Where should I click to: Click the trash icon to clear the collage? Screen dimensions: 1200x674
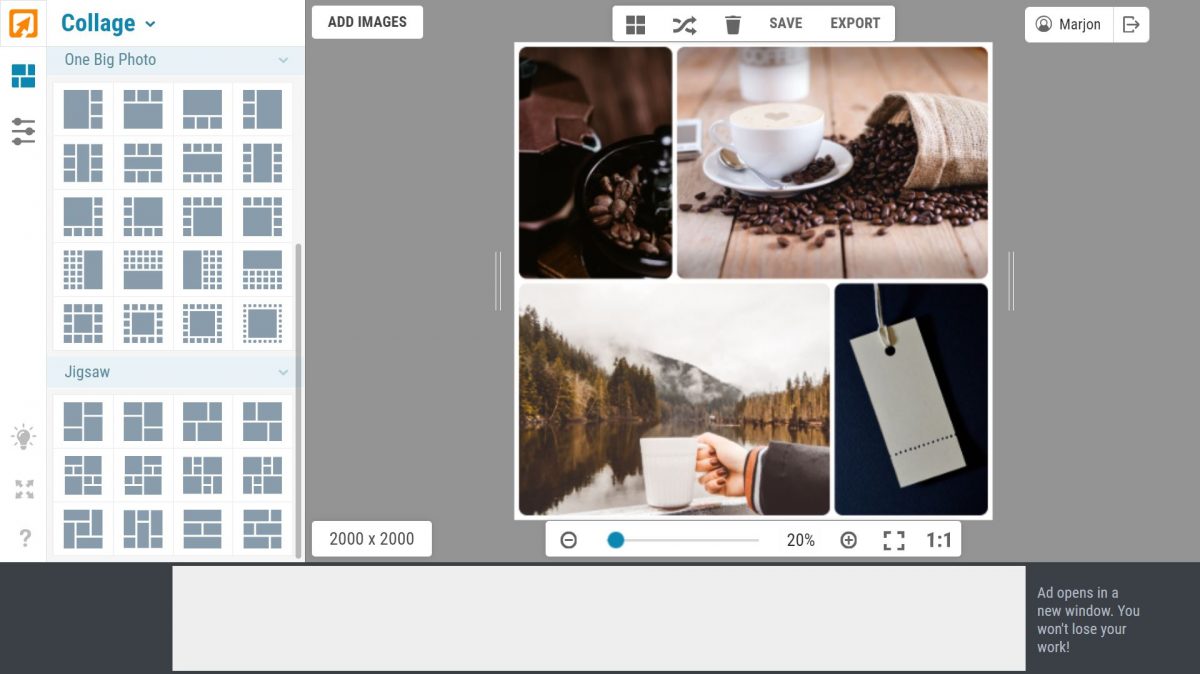click(x=733, y=23)
